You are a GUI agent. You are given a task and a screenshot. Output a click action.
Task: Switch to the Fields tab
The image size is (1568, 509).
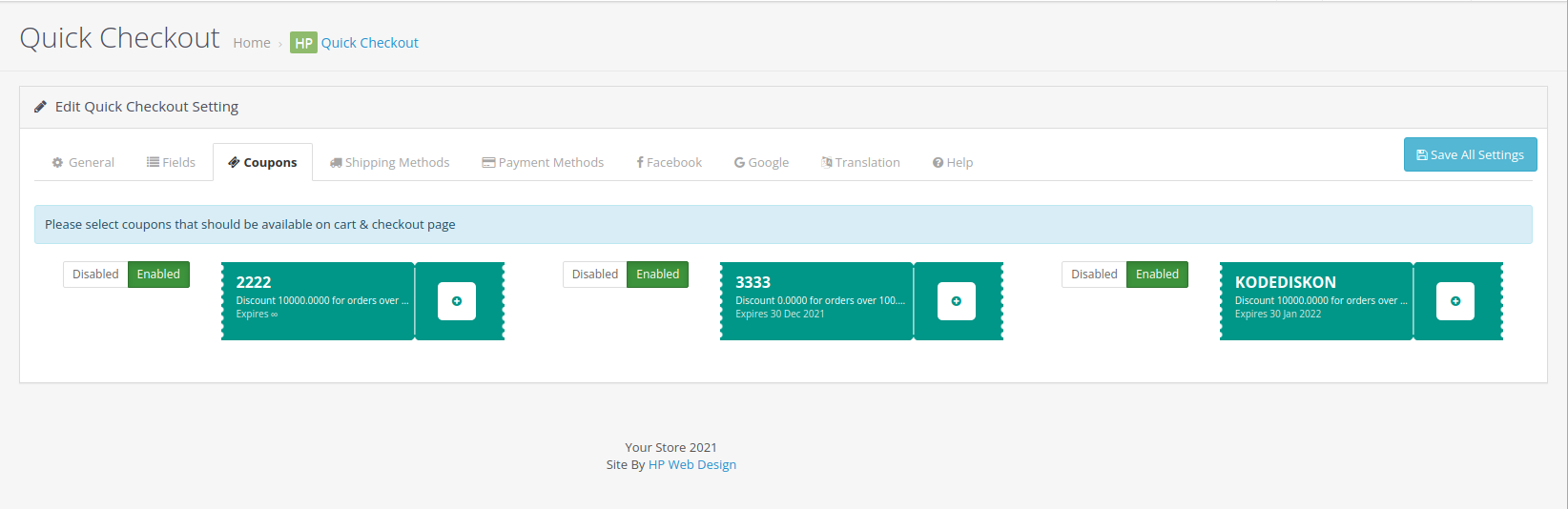[171, 163]
